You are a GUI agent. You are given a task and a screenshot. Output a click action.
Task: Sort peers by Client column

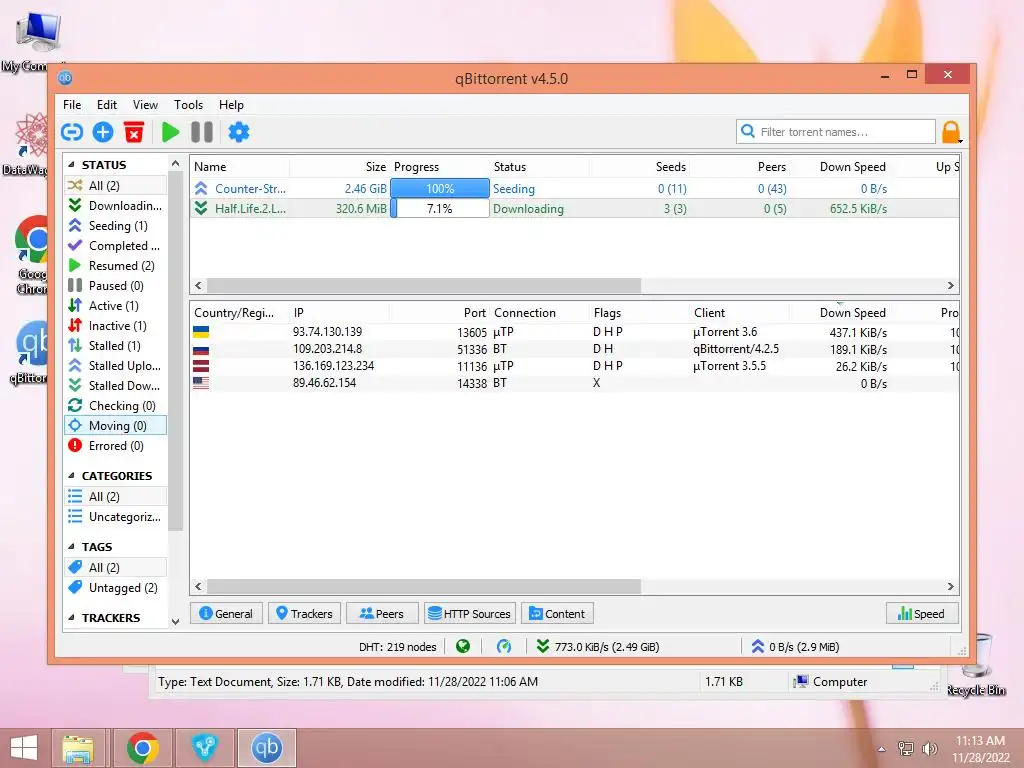(x=739, y=313)
